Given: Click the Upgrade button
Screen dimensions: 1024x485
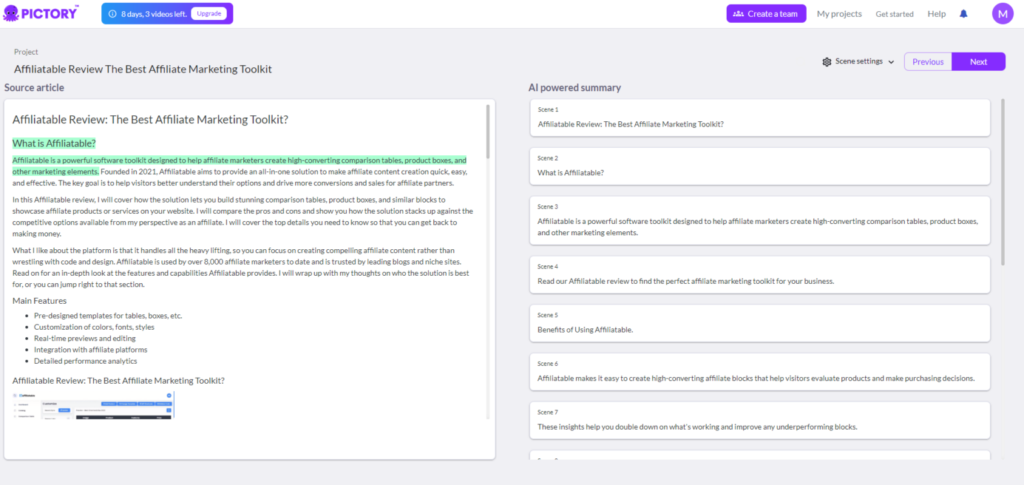Looking at the screenshot, I should pyautogui.click(x=209, y=14).
